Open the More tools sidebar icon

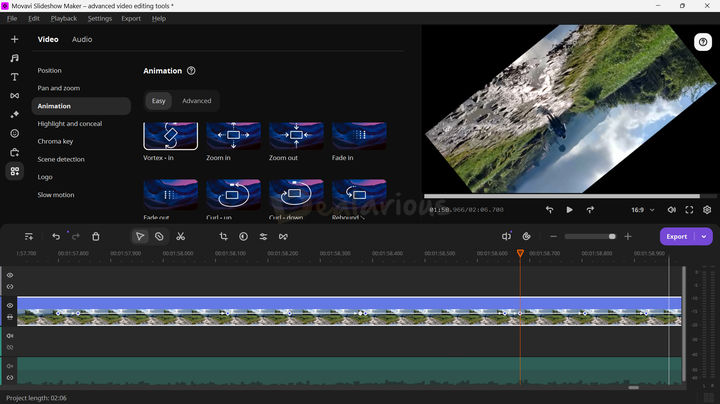pos(15,171)
